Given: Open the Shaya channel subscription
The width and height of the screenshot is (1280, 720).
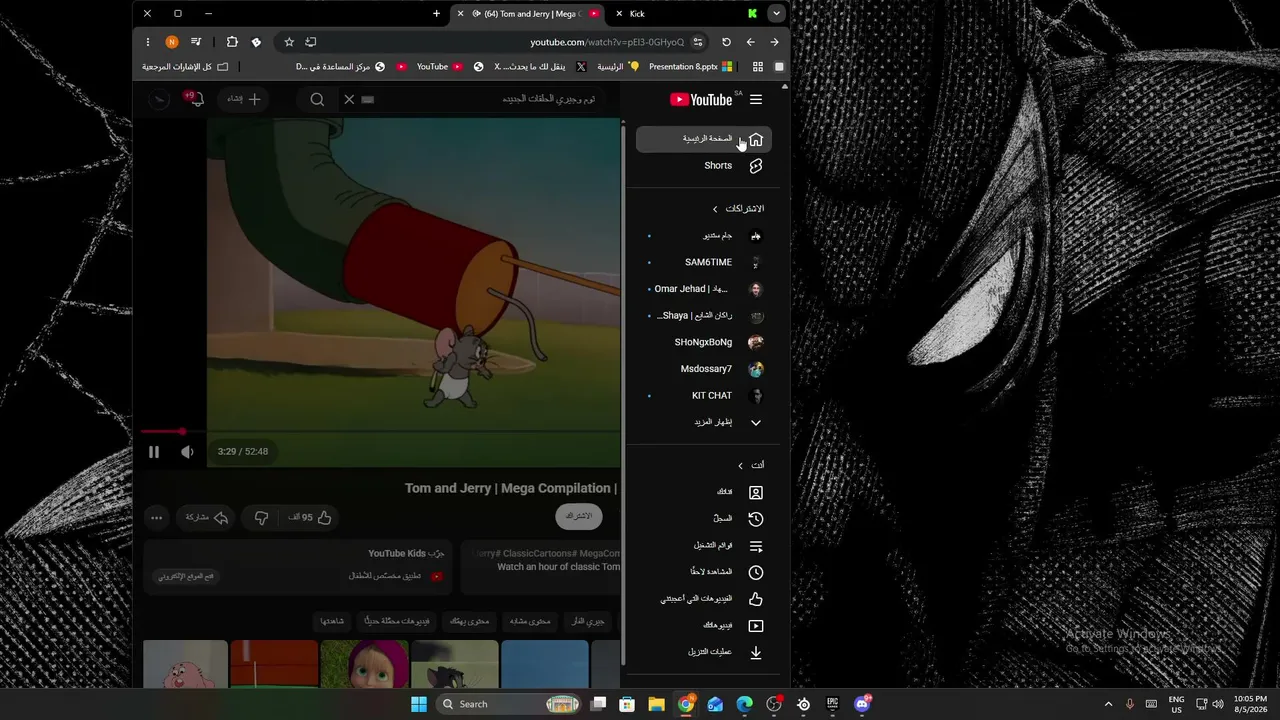Looking at the screenshot, I should click(704, 316).
